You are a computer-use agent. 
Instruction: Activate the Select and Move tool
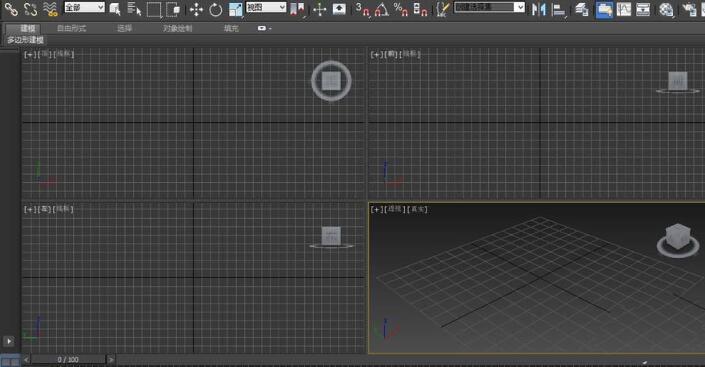(x=196, y=9)
